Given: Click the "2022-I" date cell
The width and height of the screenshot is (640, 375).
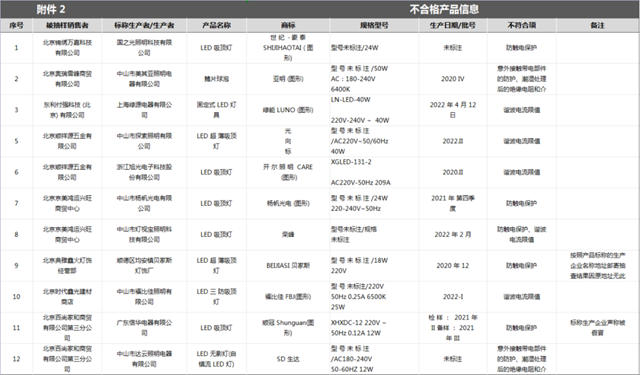Looking at the screenshot, I should (x=452, y=297).
